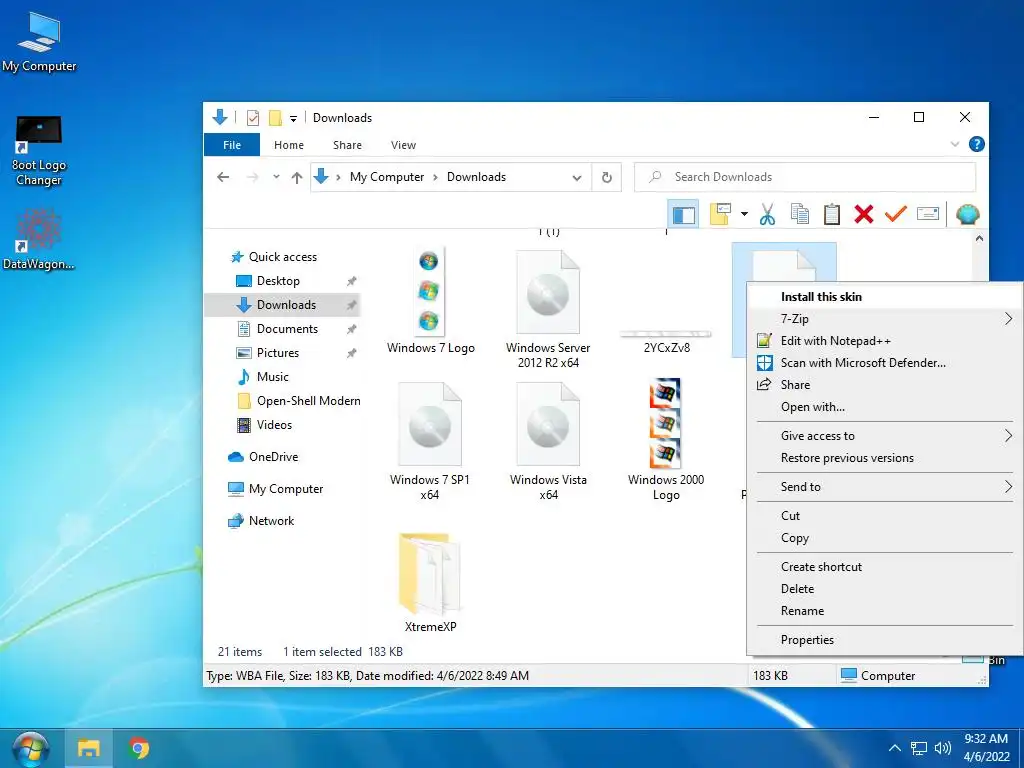Click New folder icon in title bar
The image size is (1024, 768).
coord(275,118)
